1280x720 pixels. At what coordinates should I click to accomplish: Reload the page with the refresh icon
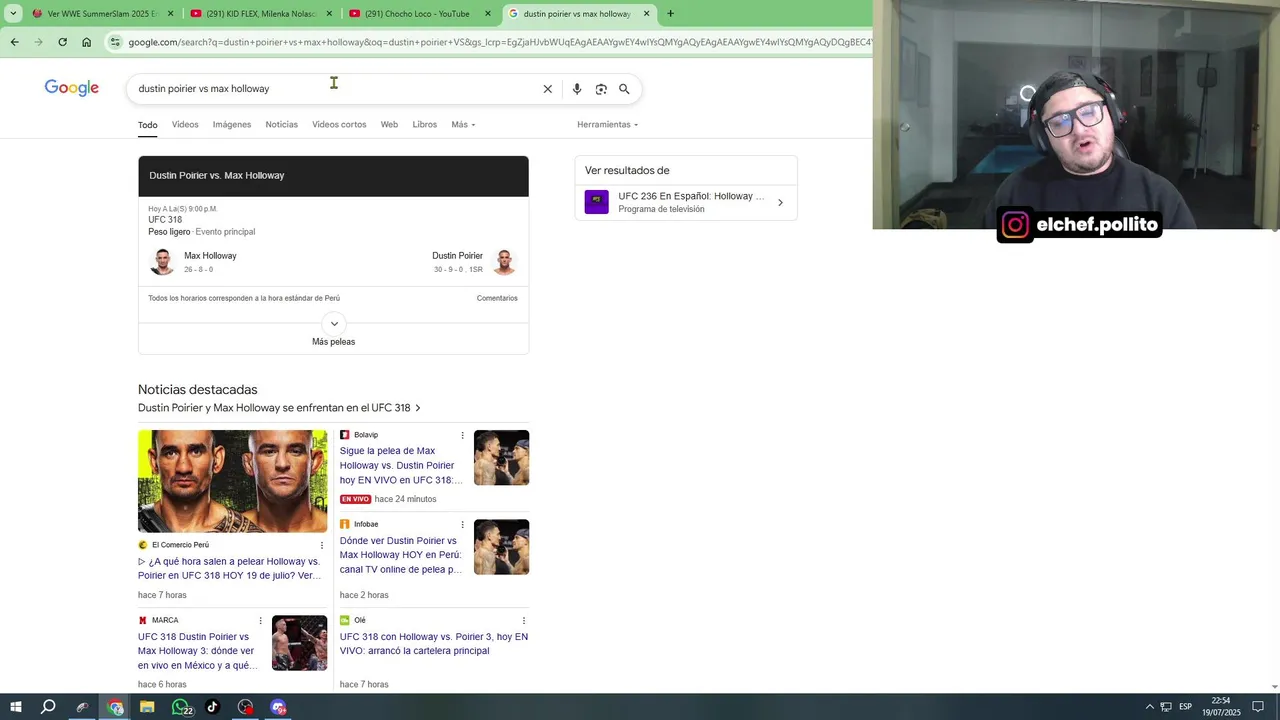point(62,42)
